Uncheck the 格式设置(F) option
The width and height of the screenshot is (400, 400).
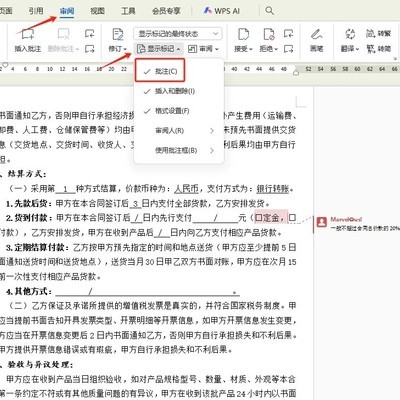pos(179,111)
